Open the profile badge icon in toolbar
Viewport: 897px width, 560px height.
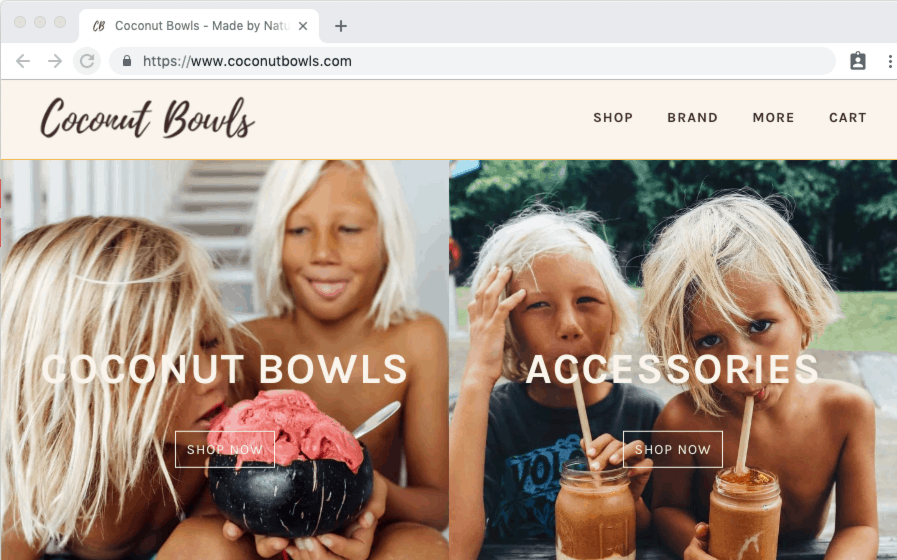[x=858, y=61]
